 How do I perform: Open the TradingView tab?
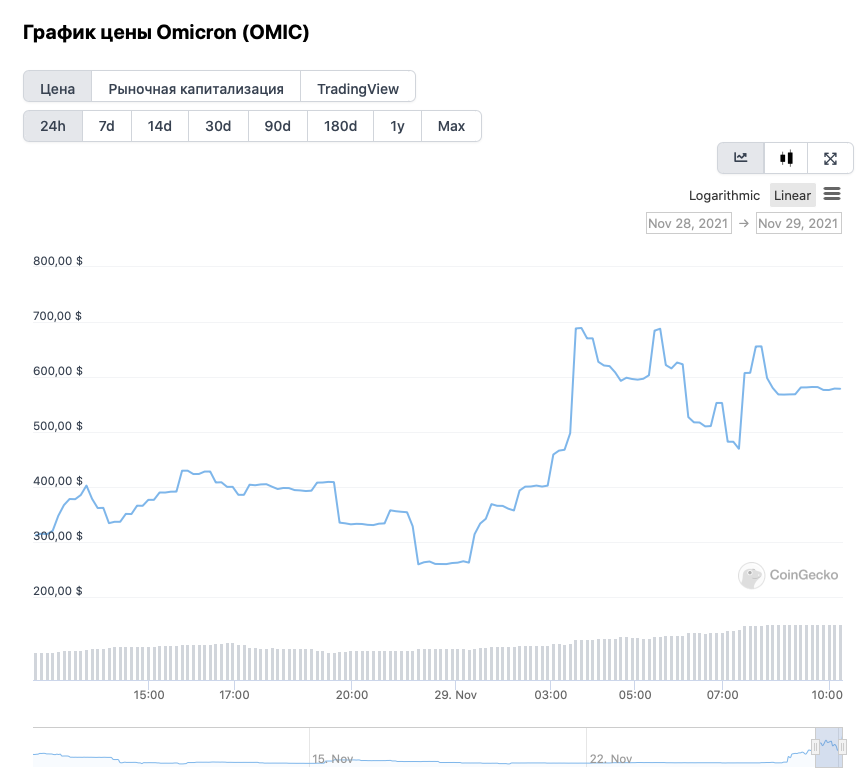(358, 88)
